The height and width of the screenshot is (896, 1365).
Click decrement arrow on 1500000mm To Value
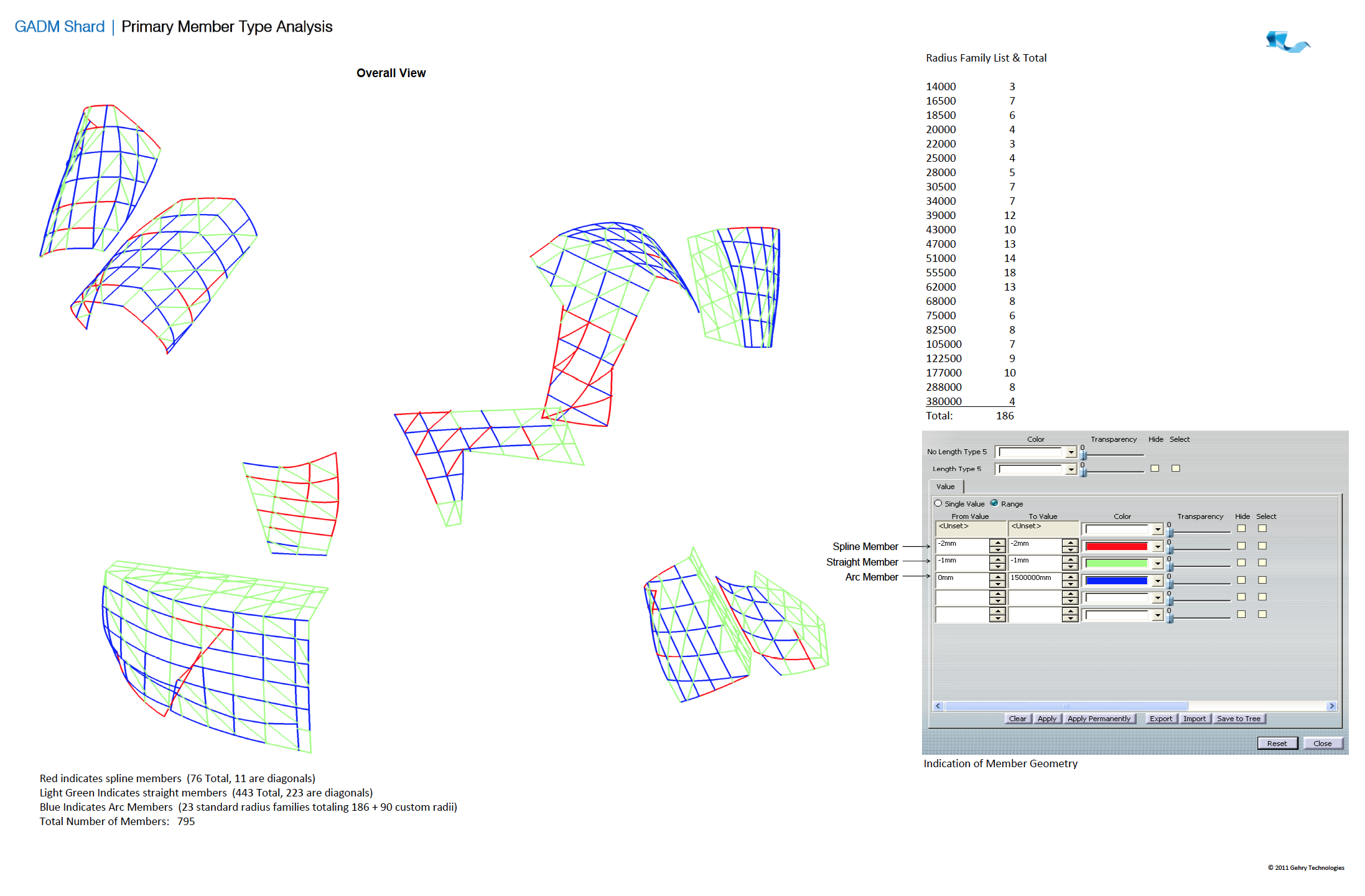[1070, 584]
